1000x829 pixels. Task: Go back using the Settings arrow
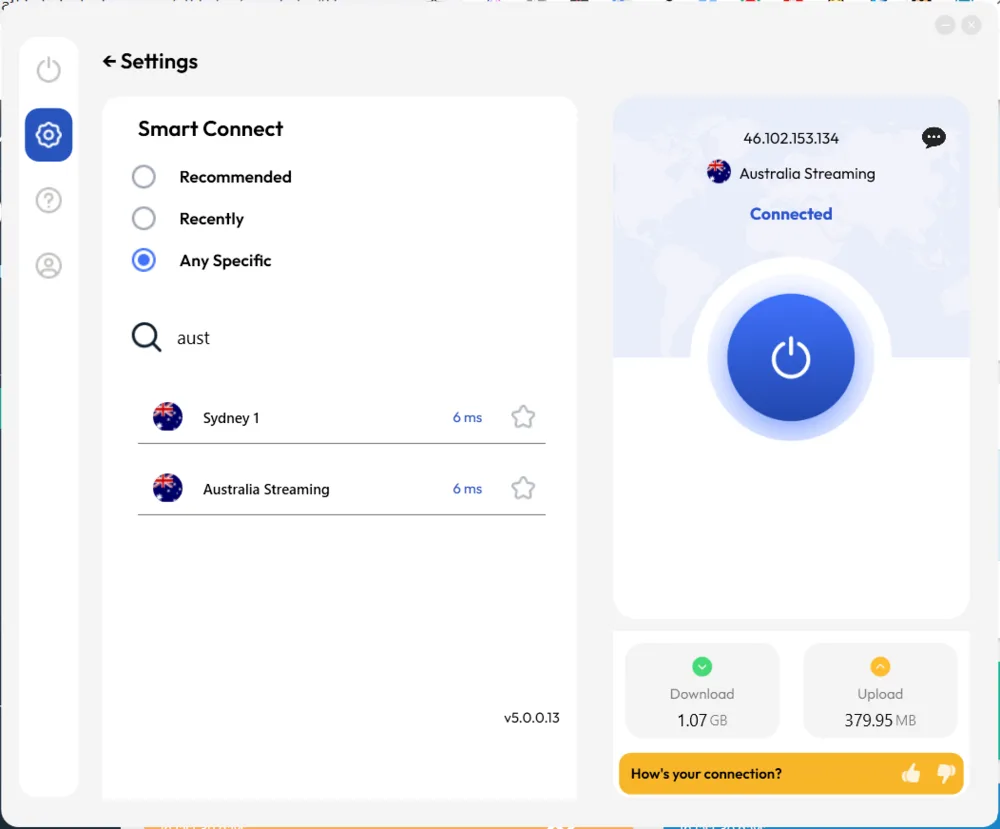click(109, 61)
